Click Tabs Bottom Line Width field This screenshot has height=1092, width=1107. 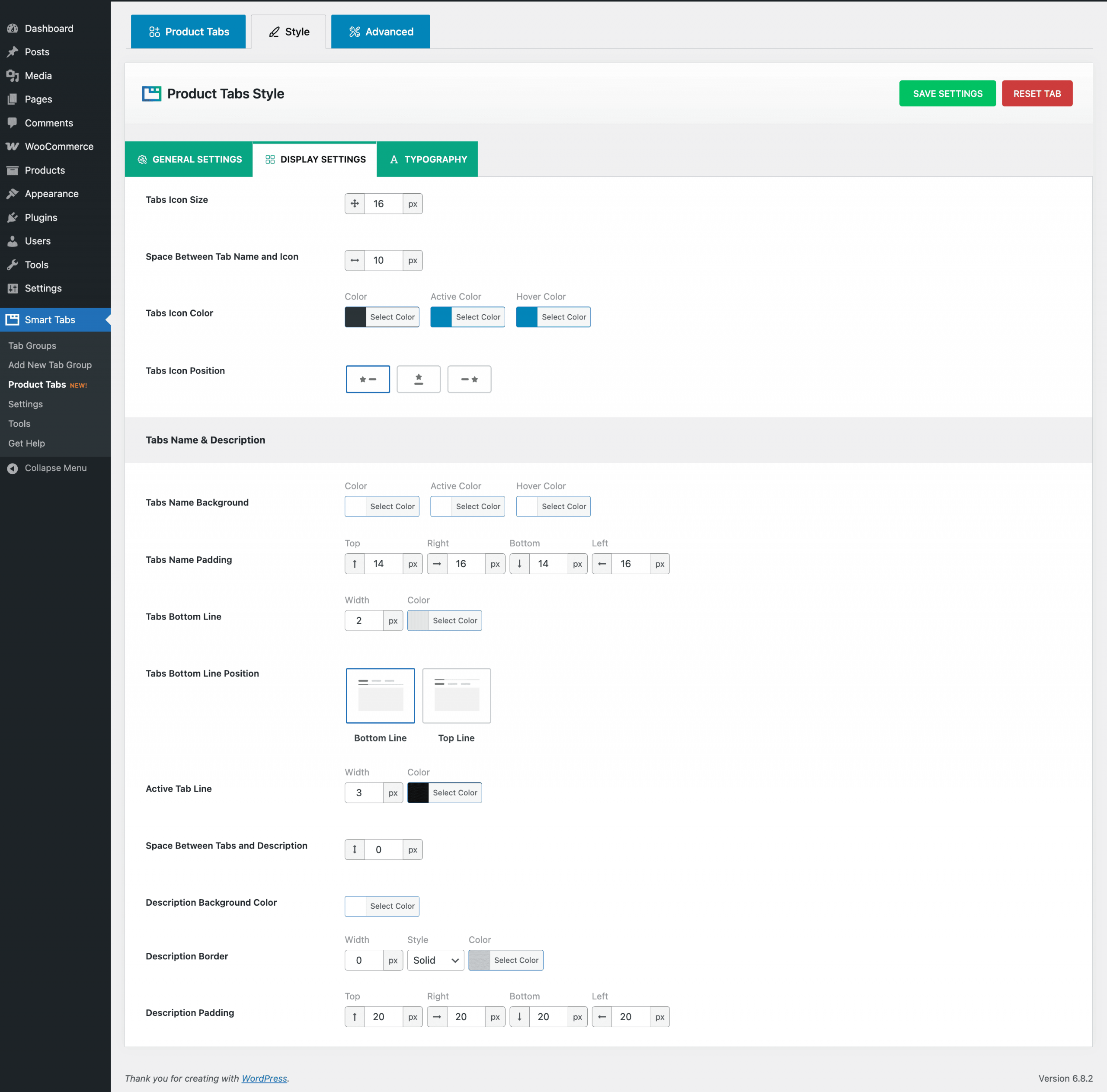(364, 620)
